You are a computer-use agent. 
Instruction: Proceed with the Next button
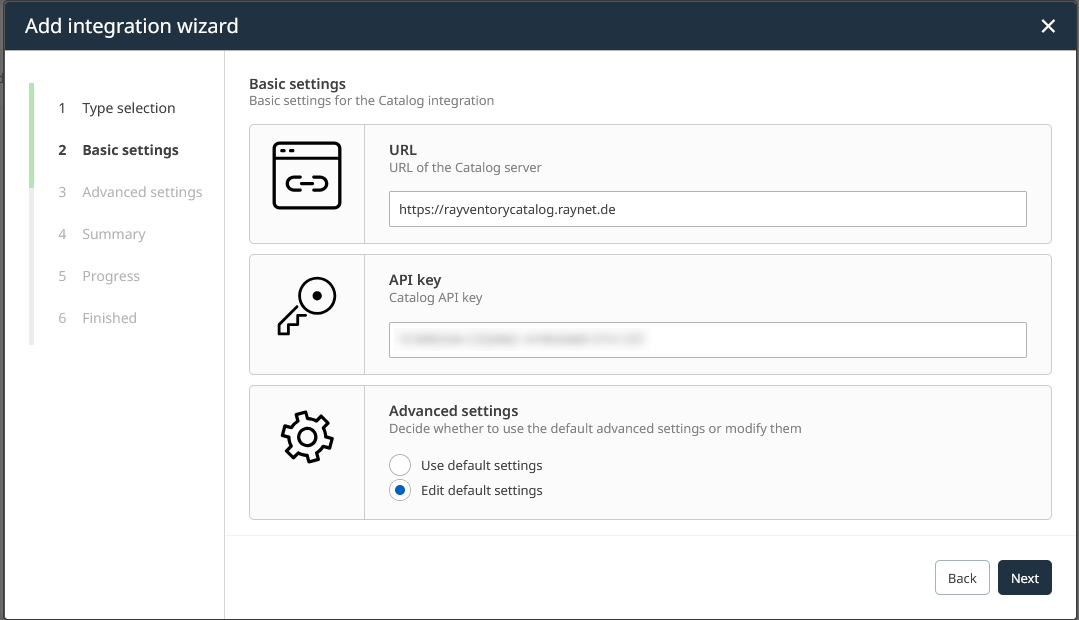coord(1024,578)
